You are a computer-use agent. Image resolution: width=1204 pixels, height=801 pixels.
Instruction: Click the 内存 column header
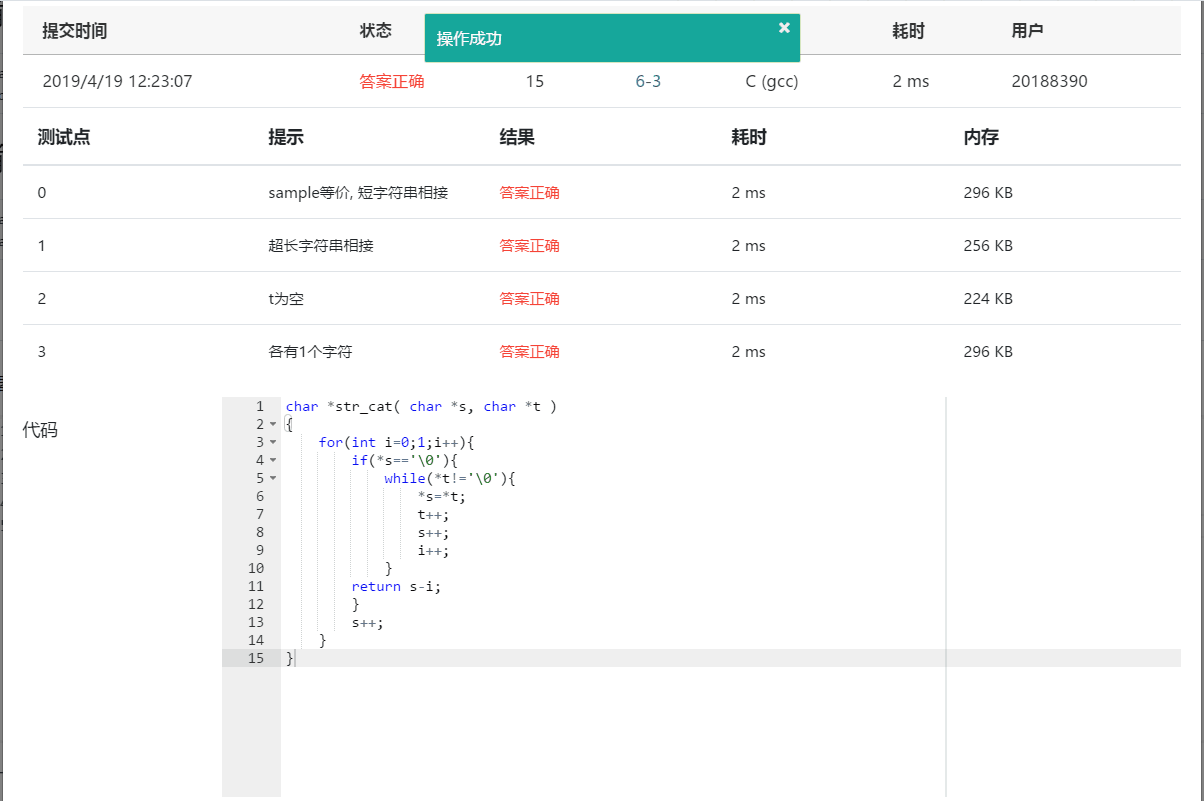981,137
